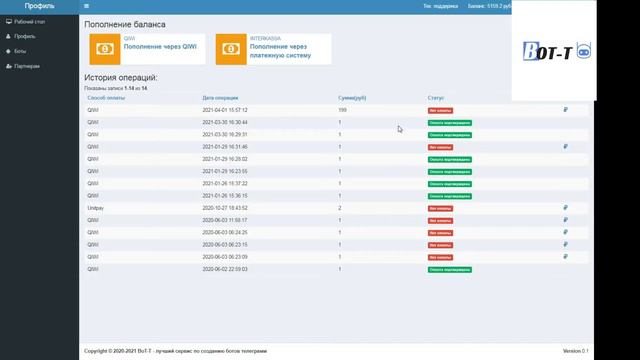Sort table by Дата операции column
This screenshot has width=640, height=360.
click(220, 98)
